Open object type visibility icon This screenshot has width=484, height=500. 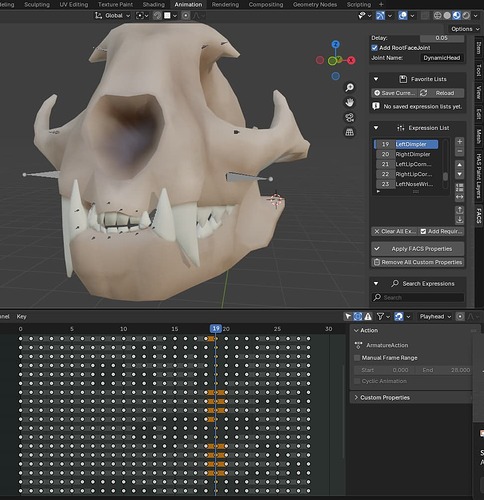tap(362, 16)
